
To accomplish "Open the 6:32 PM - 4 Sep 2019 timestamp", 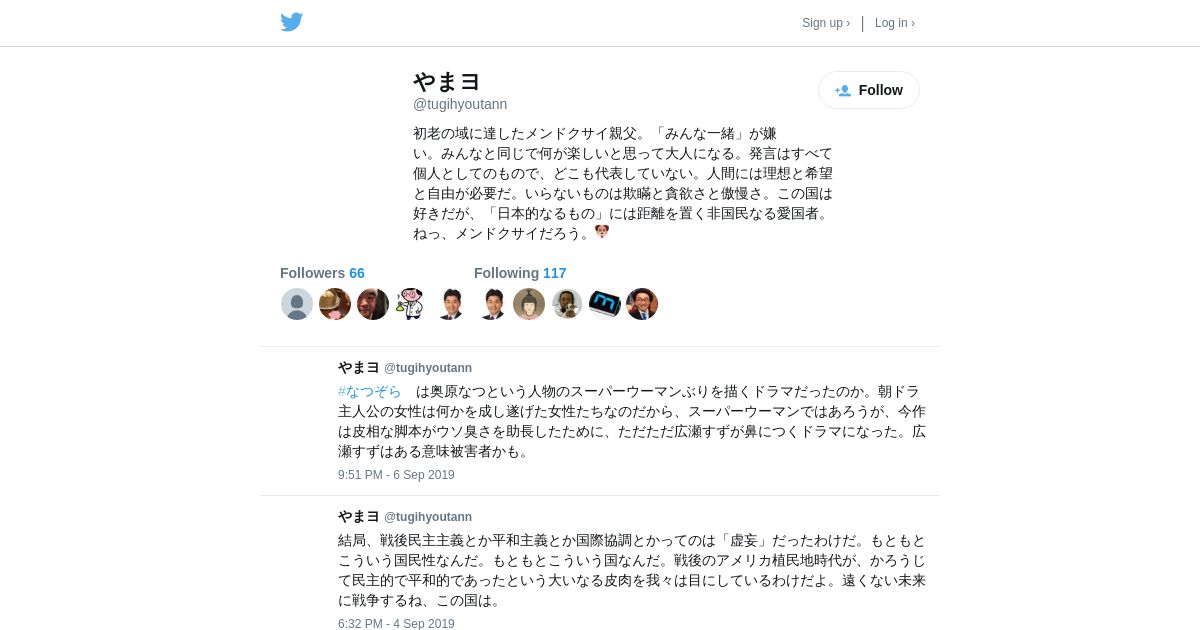I will 396,623.
